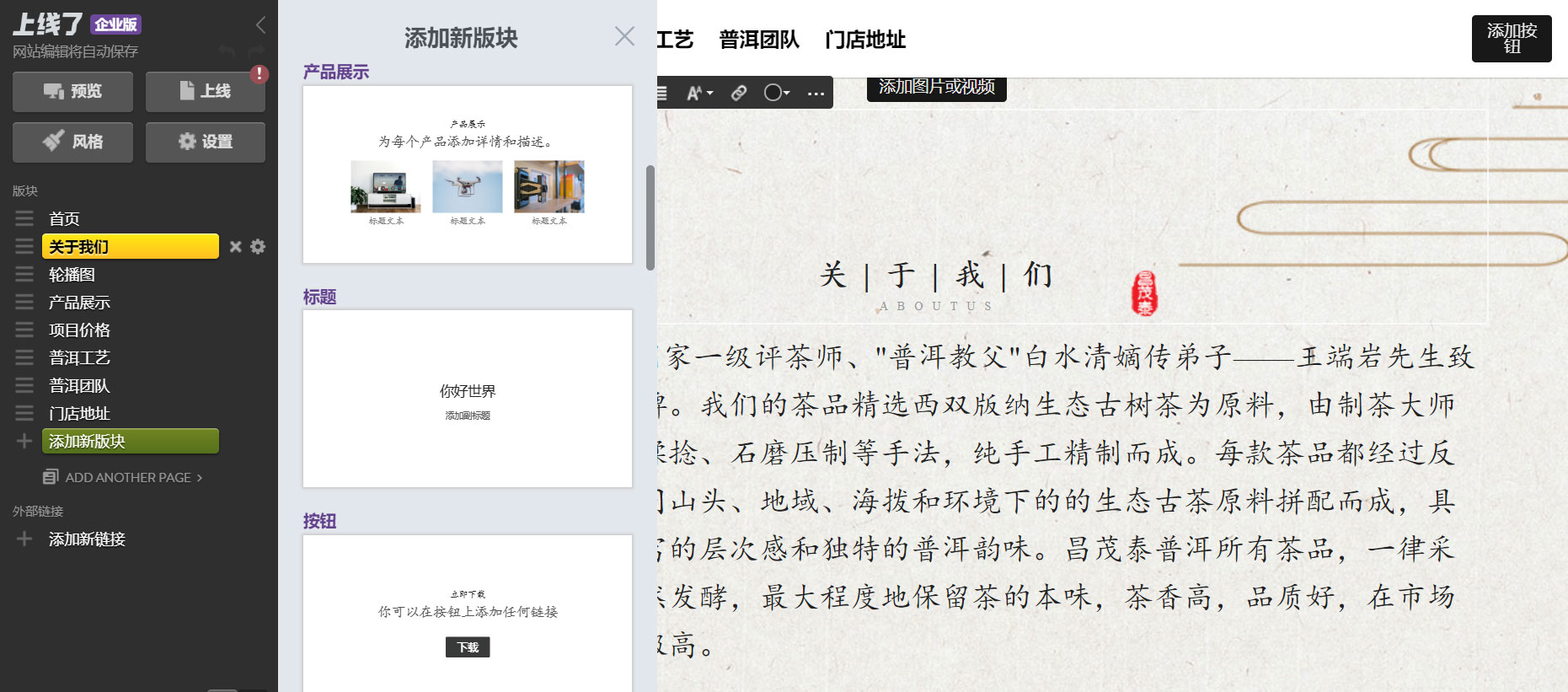Click the redo arrow icon

point(256,51)
